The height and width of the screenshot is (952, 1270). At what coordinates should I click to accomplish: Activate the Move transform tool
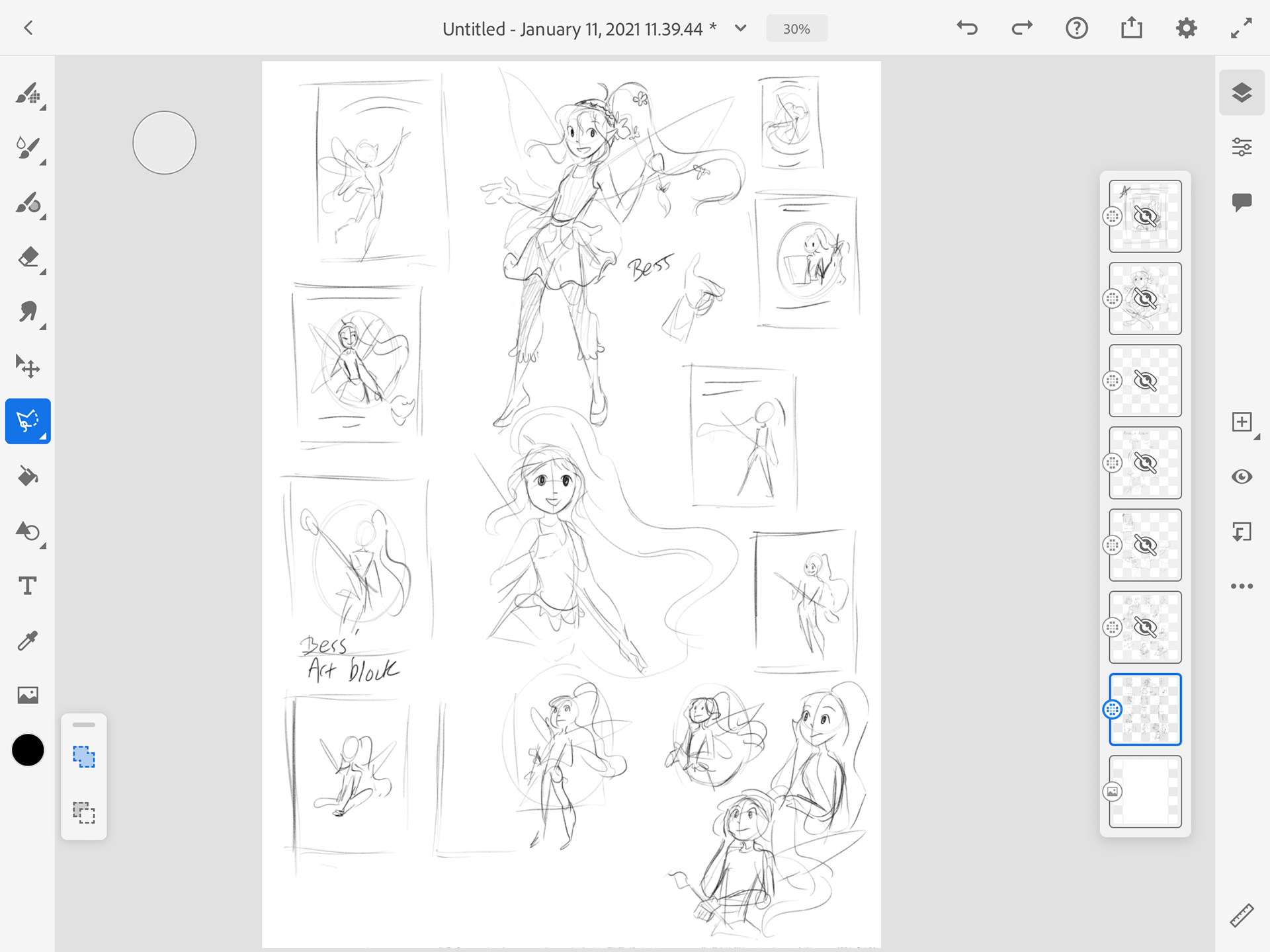click(27, 366)
